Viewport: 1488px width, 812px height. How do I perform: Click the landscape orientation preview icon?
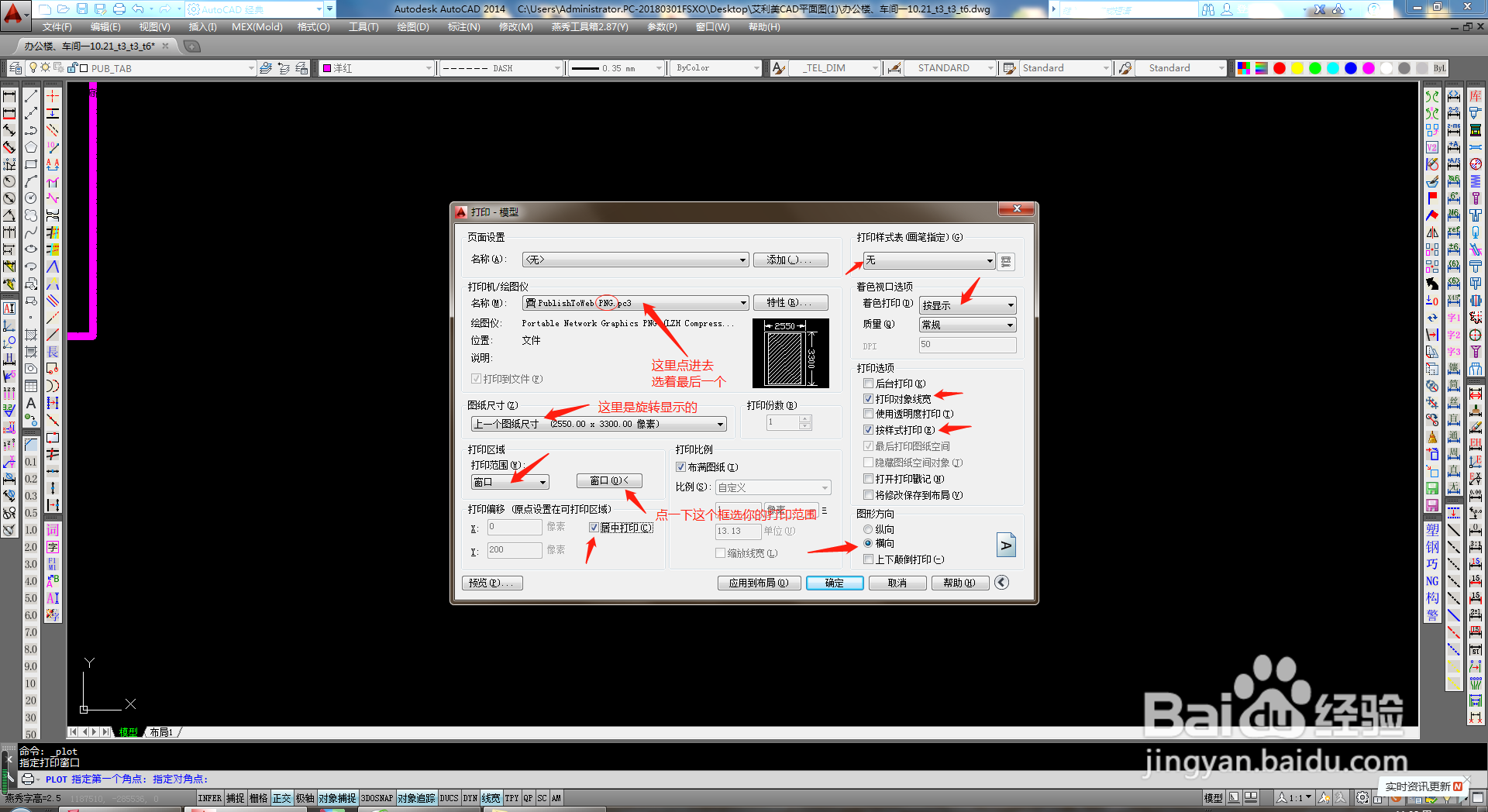pyautogui.click(x=1006, y=545)
